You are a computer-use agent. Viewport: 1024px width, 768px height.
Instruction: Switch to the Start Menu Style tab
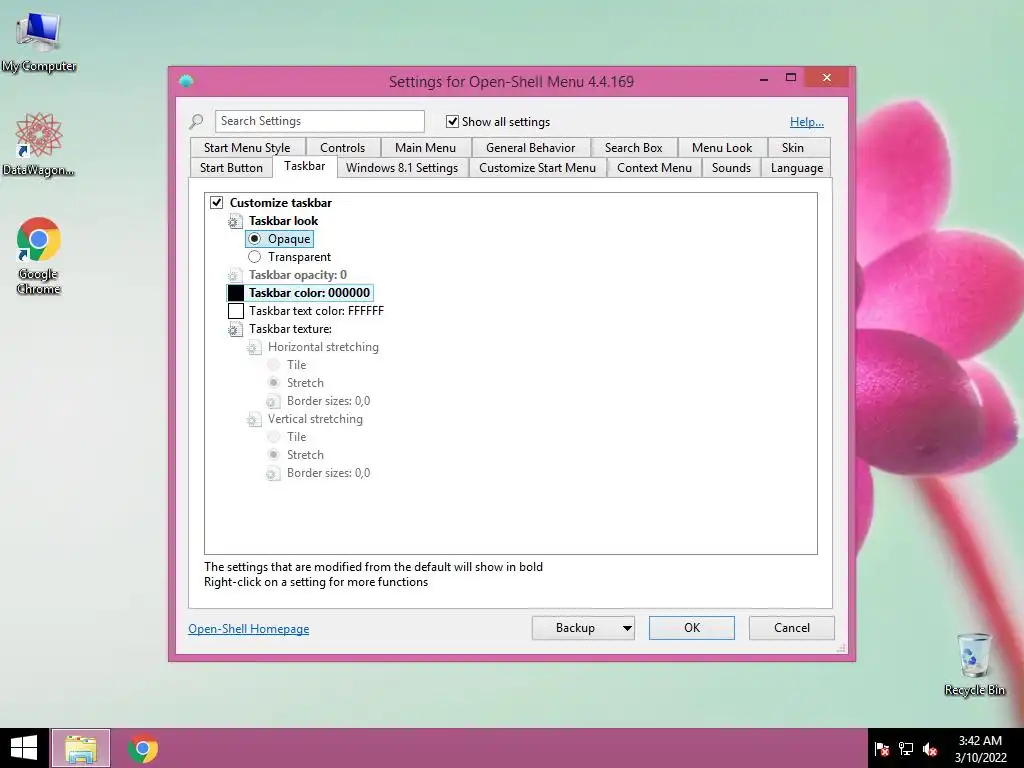point(247,148)
